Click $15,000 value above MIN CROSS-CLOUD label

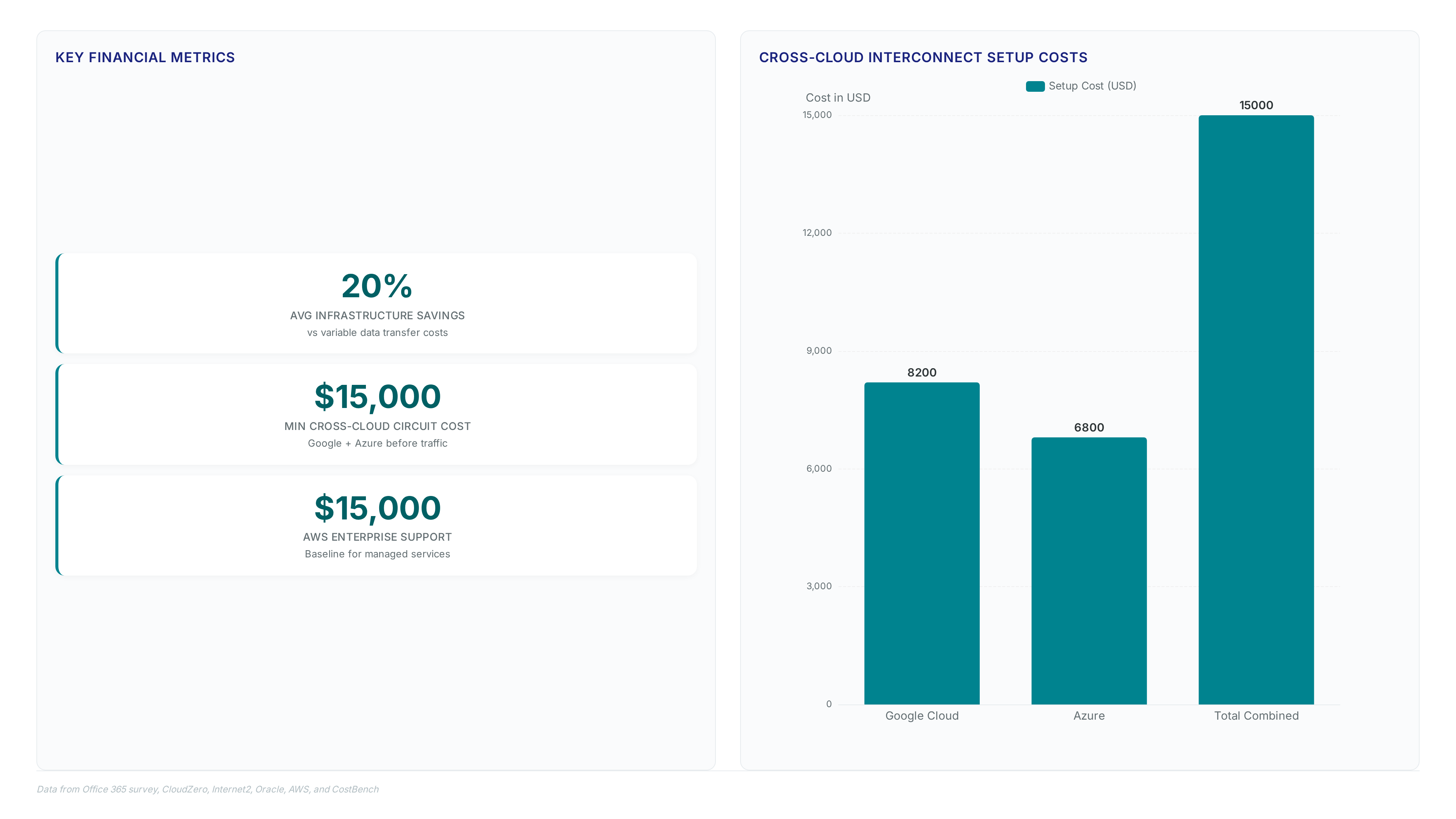pyautogui.click(x=377, y=397)
